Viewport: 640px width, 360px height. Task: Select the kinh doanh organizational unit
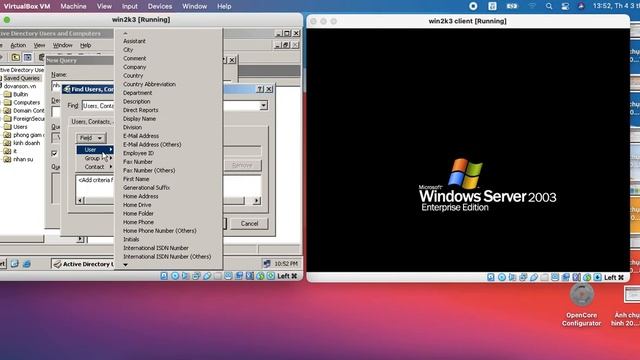tap(27, 143)
